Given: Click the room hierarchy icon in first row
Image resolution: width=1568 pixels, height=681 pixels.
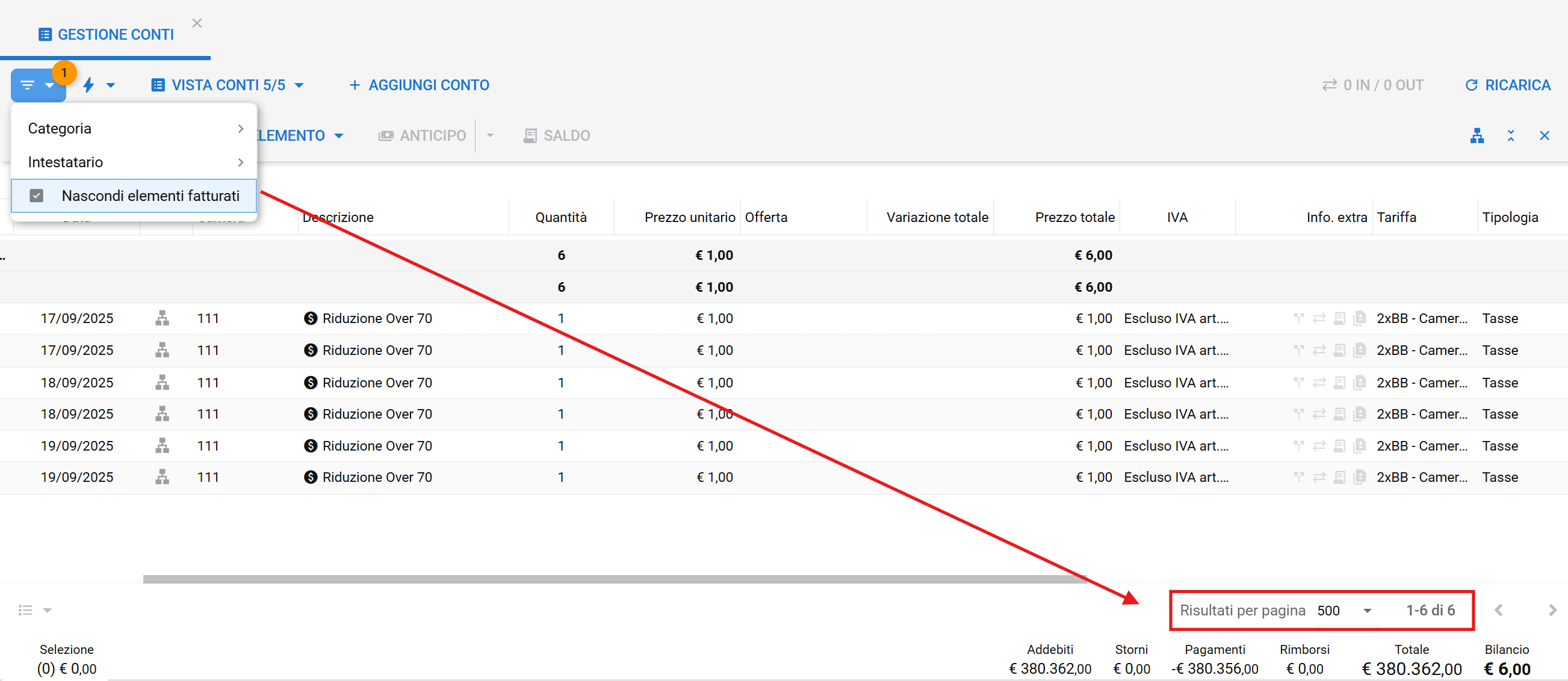Looking at the screenshot, I should point(162,318).
